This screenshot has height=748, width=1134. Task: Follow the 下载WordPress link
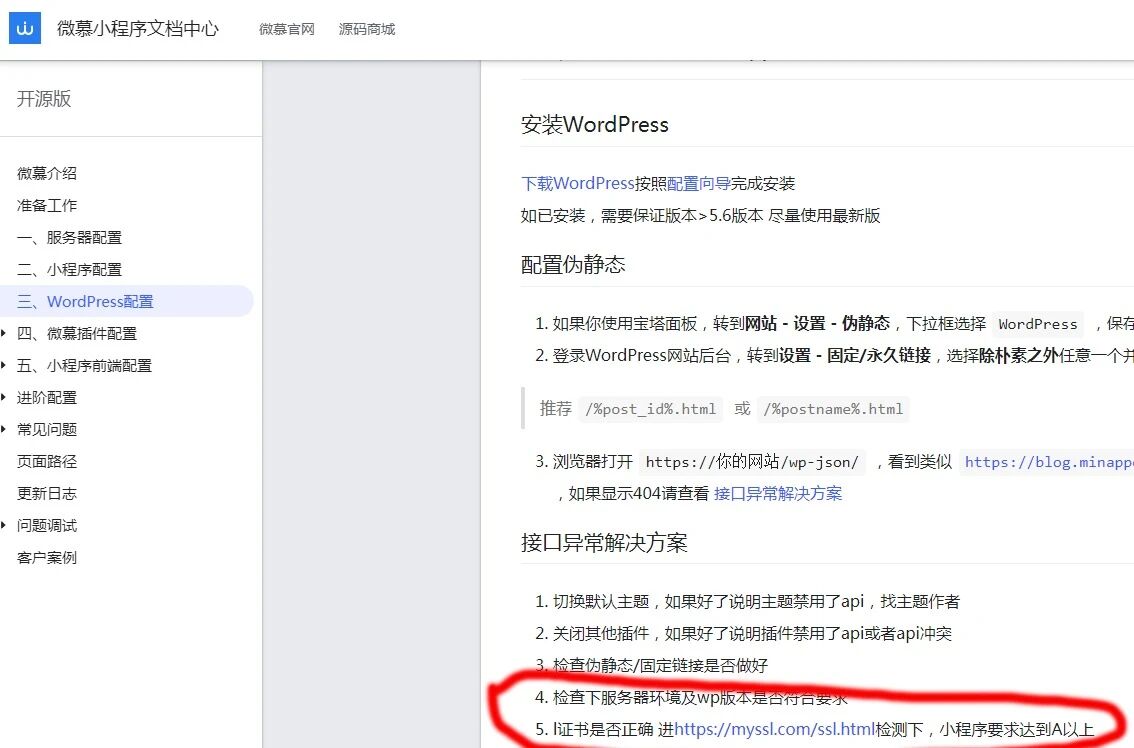[578, 183]
